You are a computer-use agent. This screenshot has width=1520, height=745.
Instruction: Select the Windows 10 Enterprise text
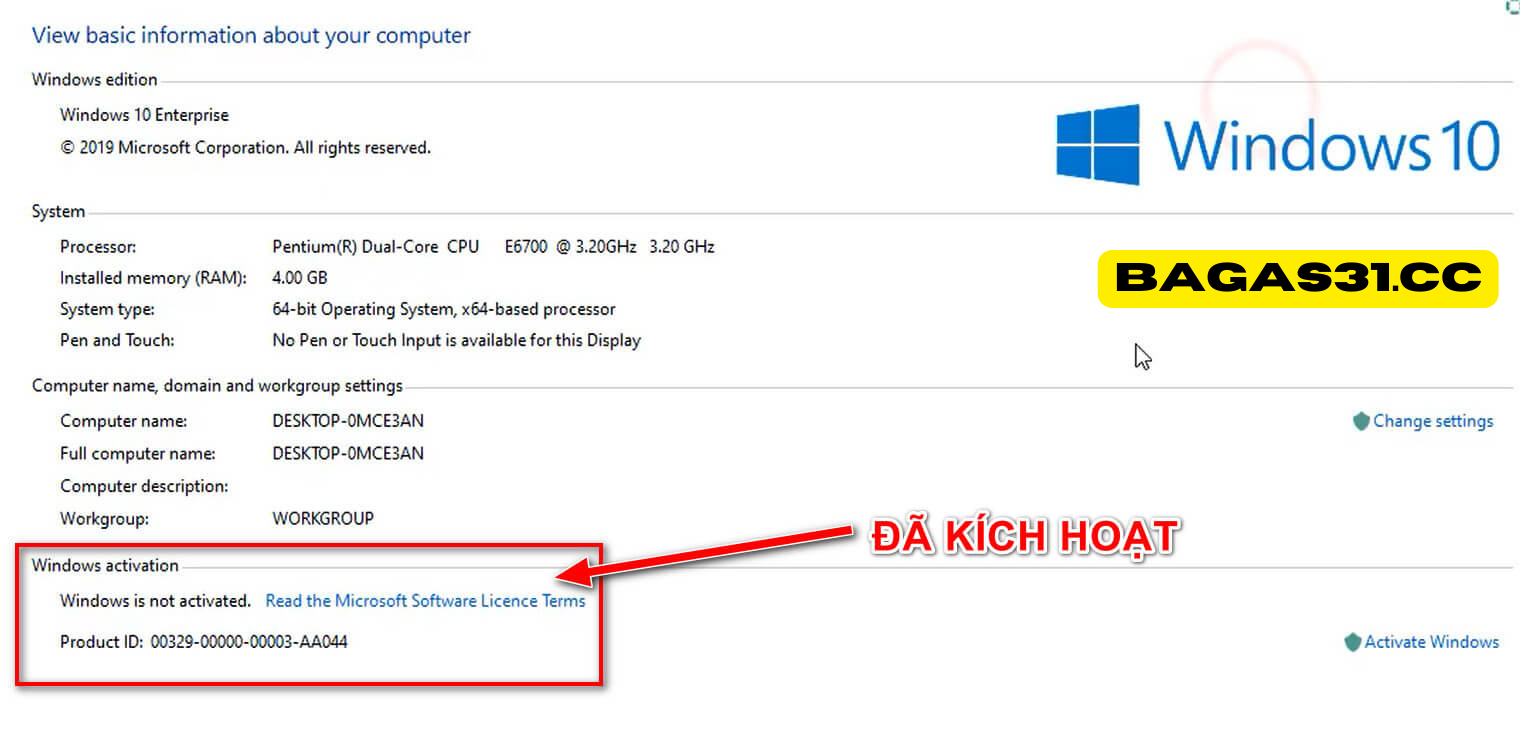[144, 115]
